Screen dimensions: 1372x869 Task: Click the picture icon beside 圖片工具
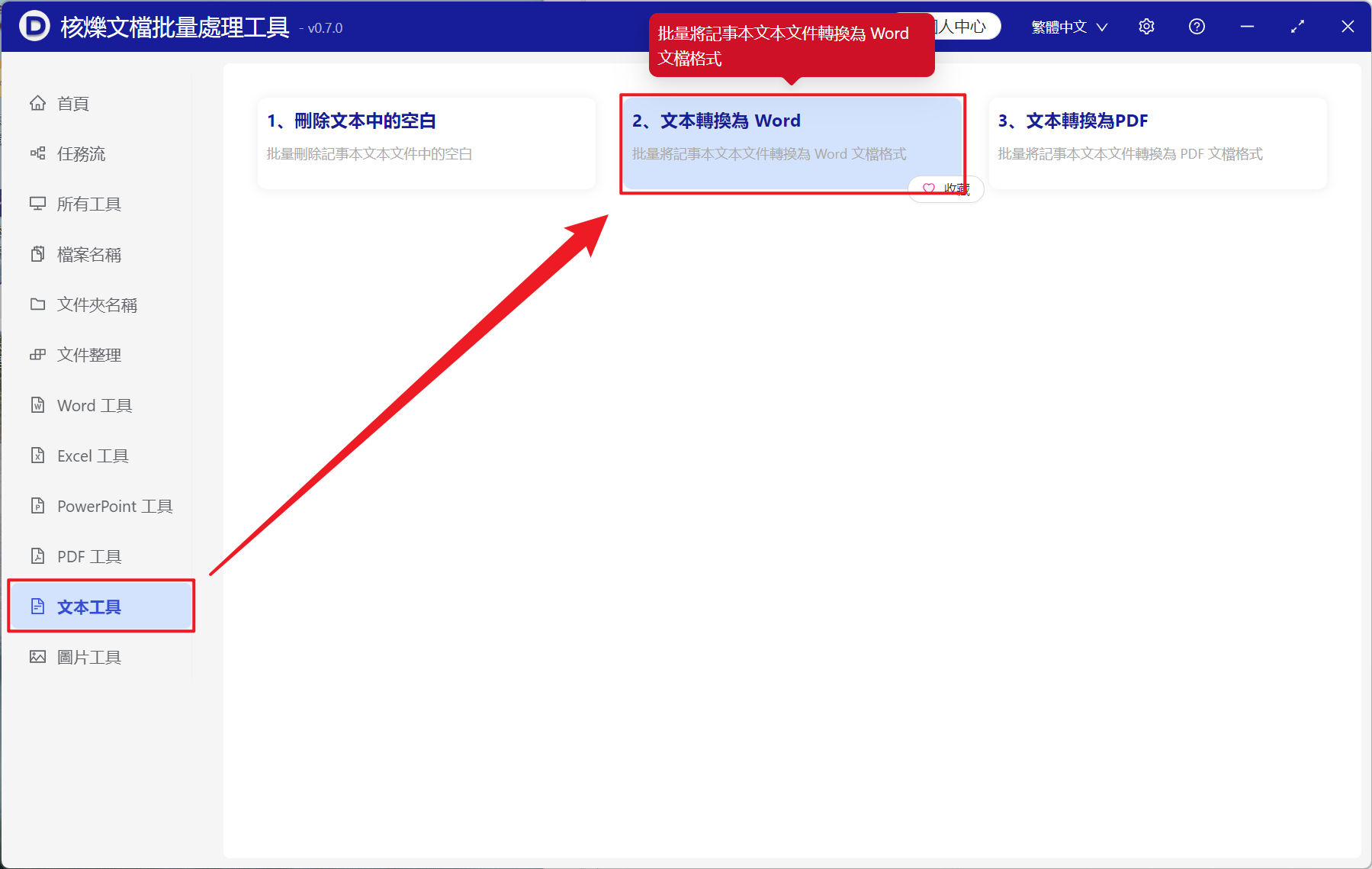click(37, 657)
